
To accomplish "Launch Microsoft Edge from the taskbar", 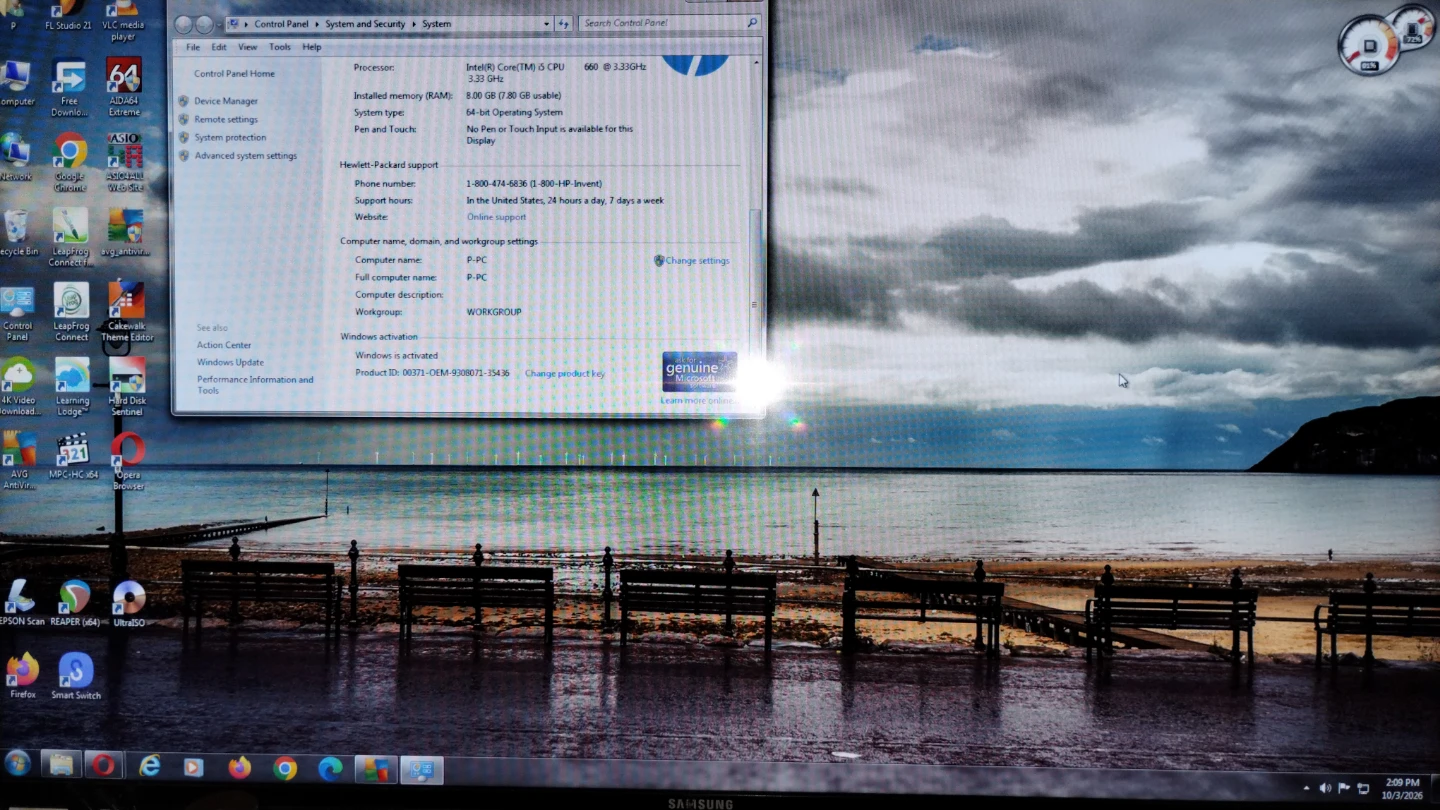I will pos(330,768).
